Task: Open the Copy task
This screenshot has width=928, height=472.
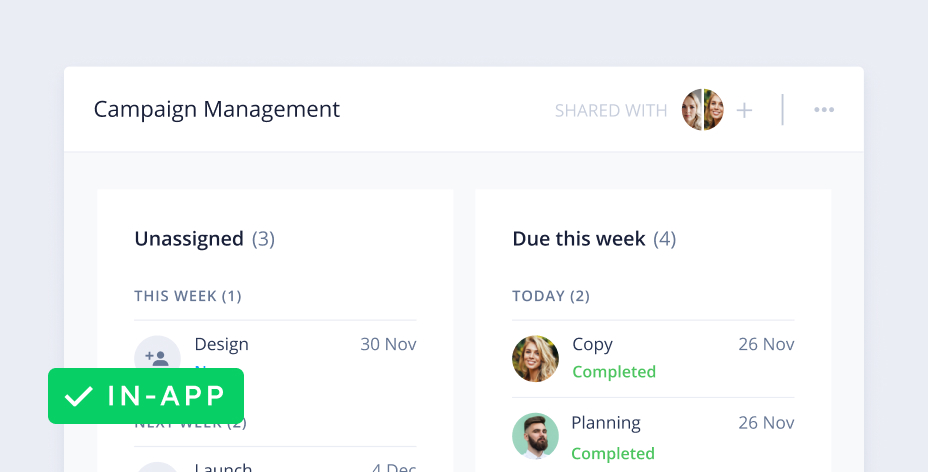Action: [592, 344]
